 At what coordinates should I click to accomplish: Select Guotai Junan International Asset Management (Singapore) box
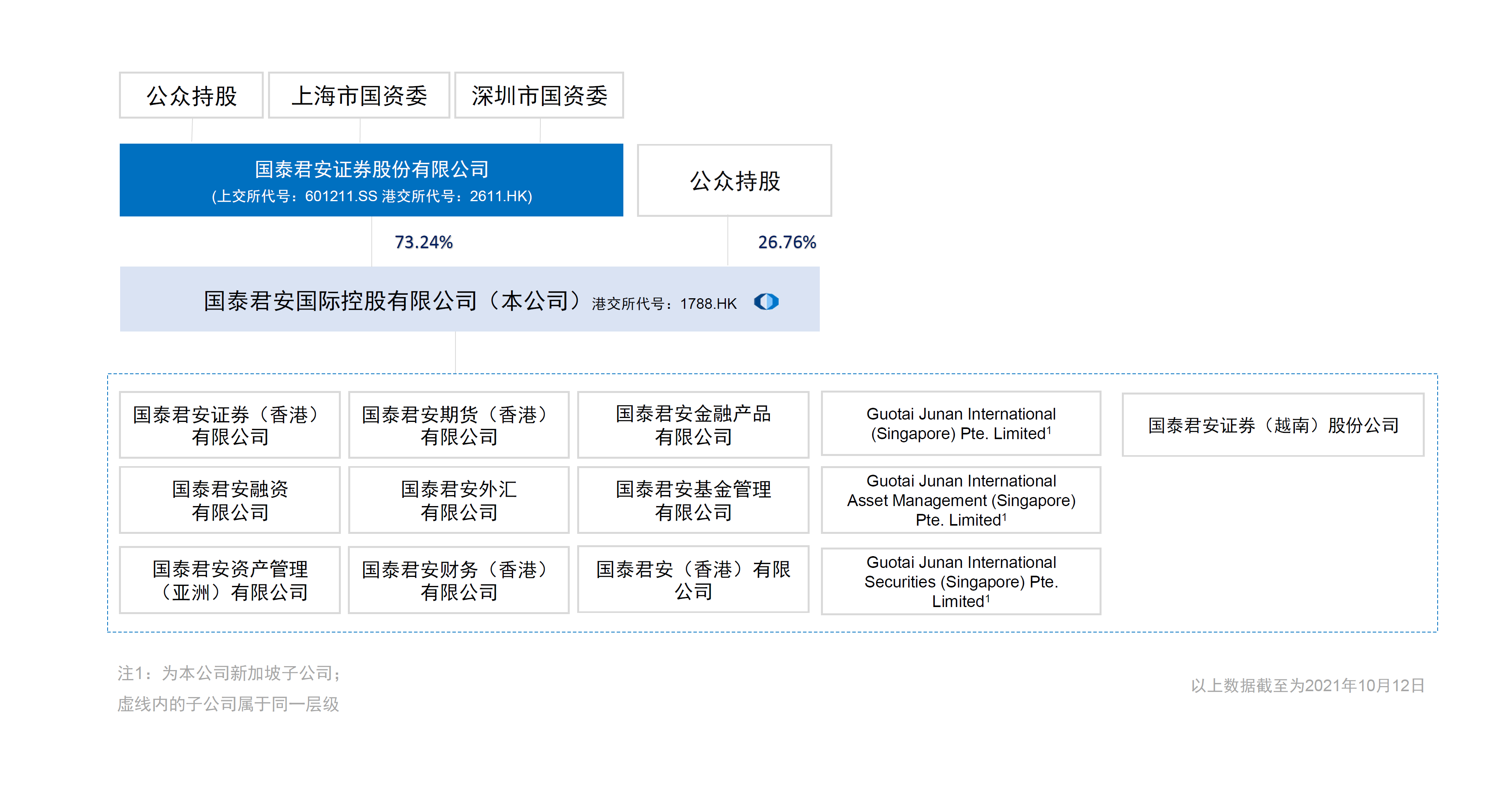(x=961, y=500)
